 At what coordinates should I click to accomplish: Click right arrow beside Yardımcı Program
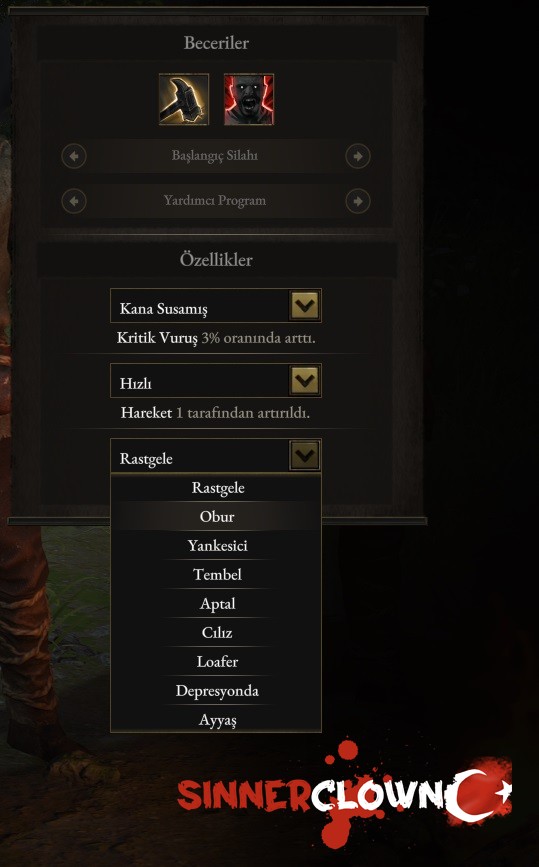[358, 201]
